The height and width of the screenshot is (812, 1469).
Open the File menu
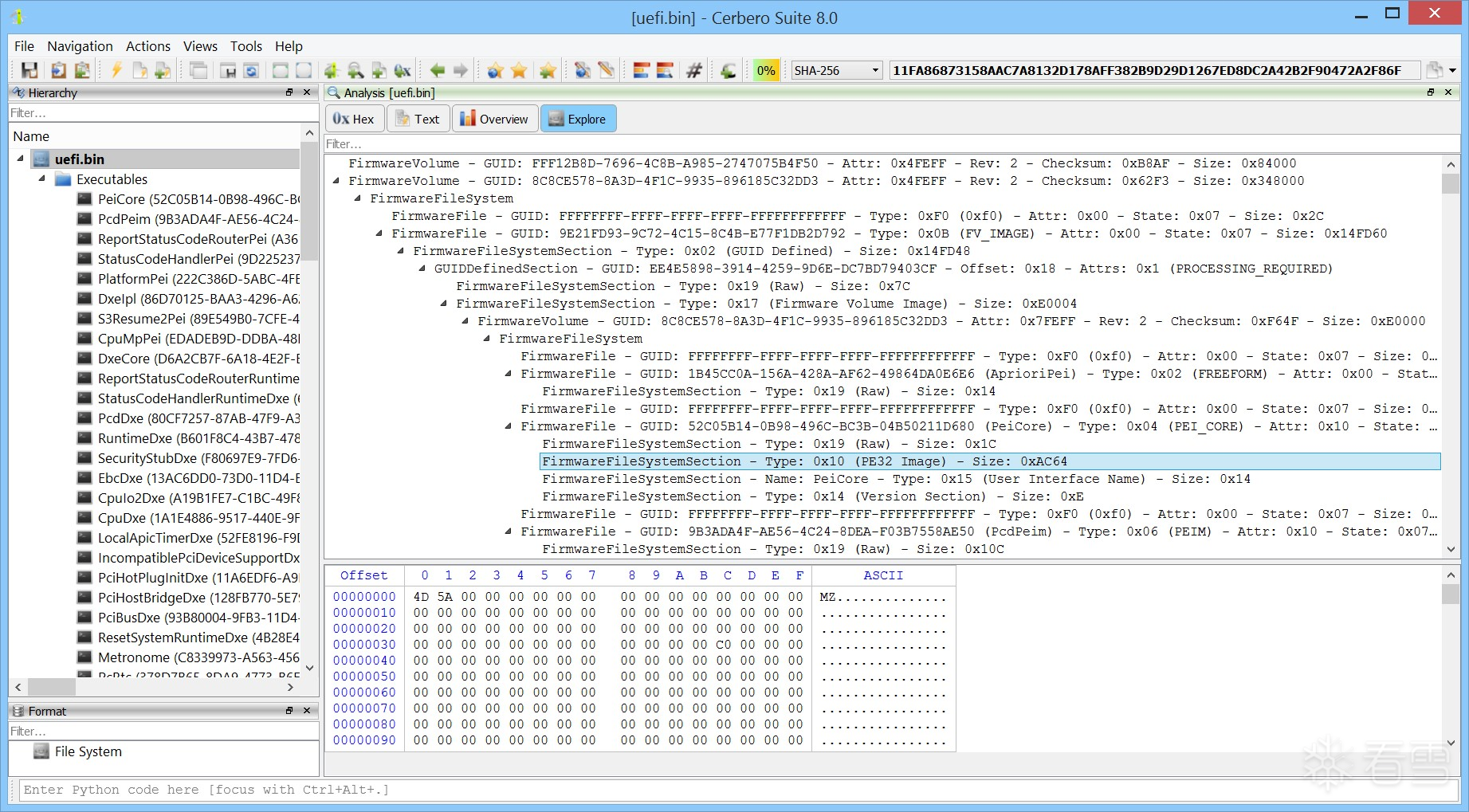tap(24, 46)
